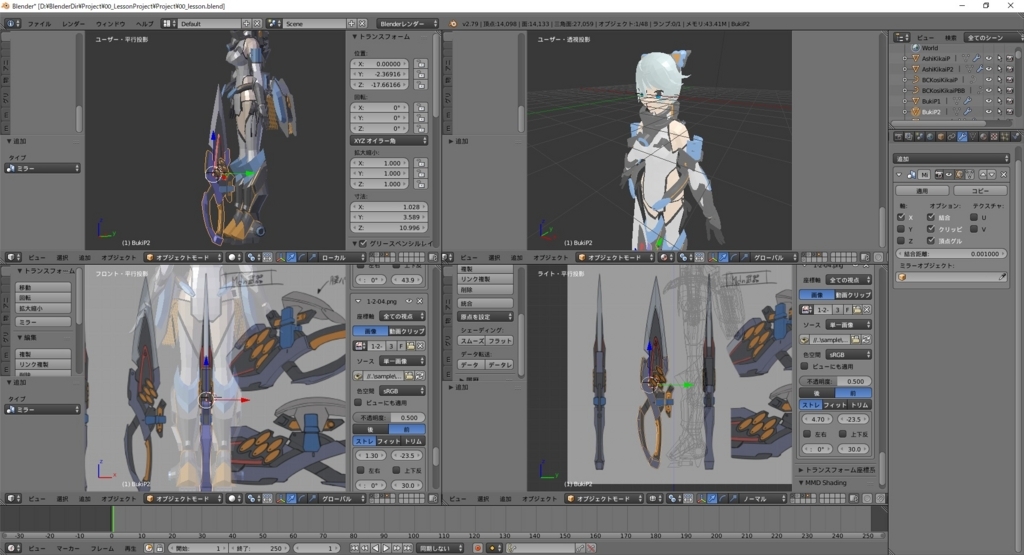Screen dimensions: 1024x555
Task: Open the Object cube tab in properties
Action: pos(941,136)
